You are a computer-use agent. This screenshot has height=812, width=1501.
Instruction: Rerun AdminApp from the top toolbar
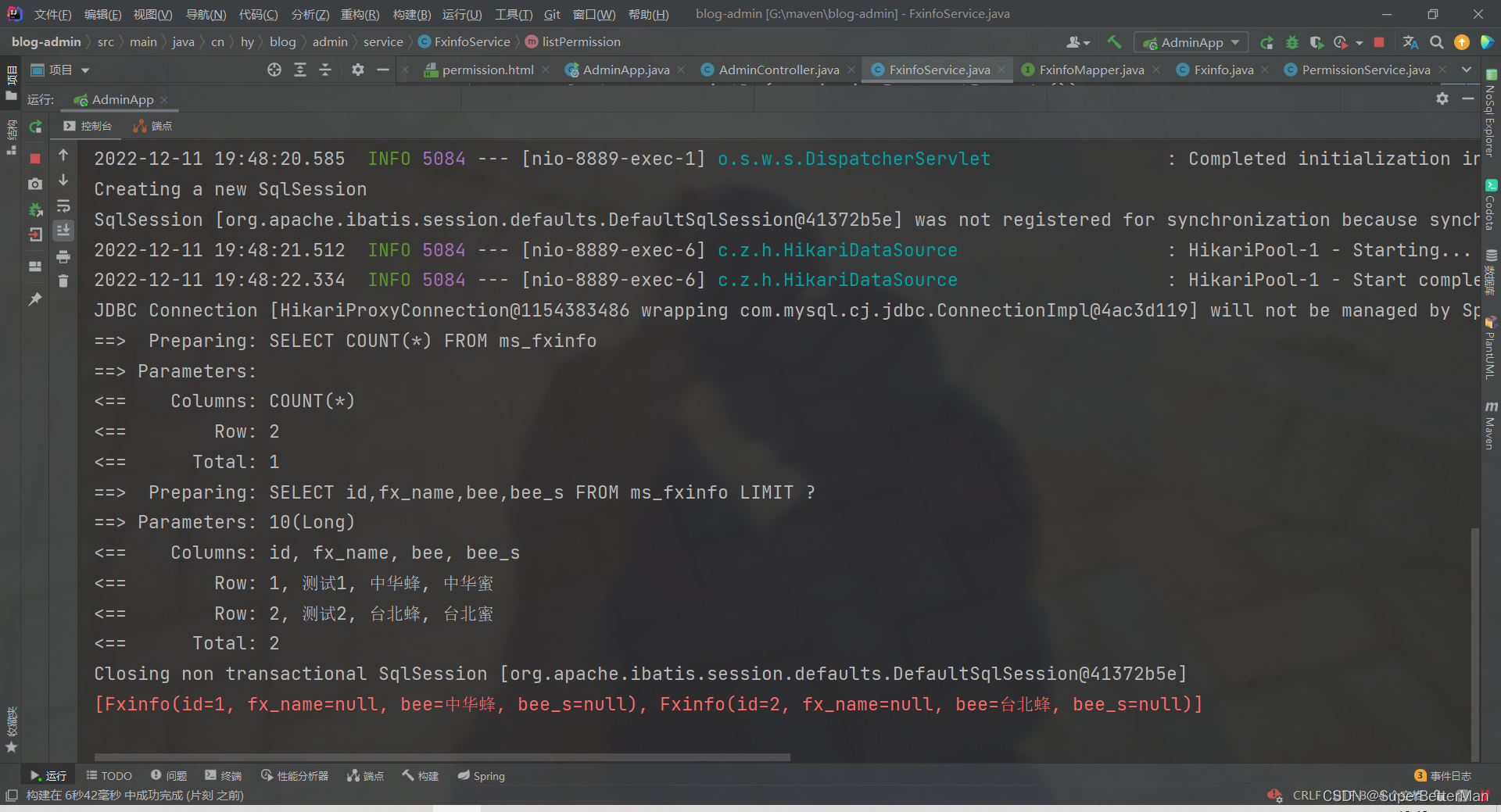click(x=1266, y=42)
